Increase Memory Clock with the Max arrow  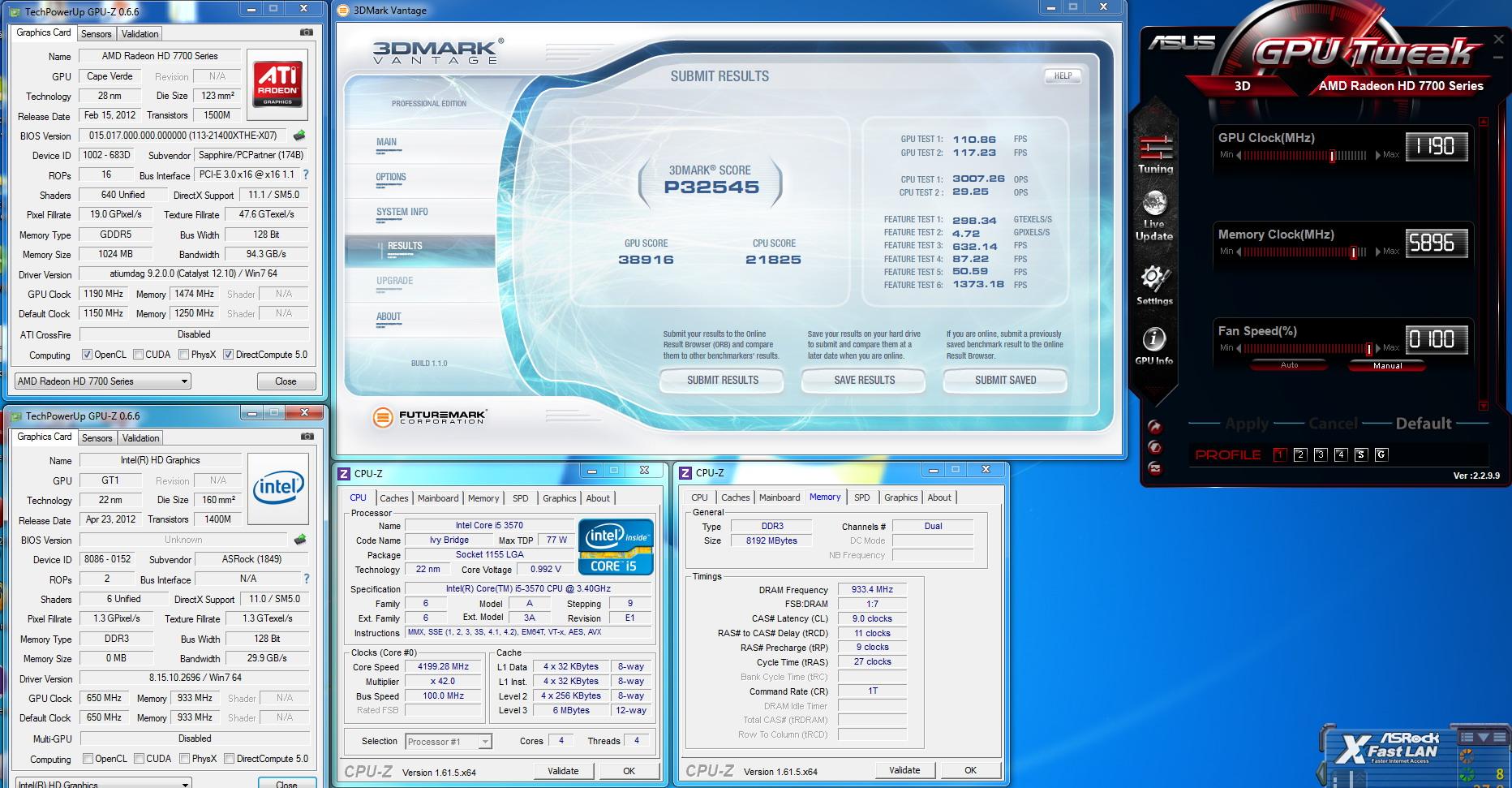pyautogui.click(x=1377, y=252)
